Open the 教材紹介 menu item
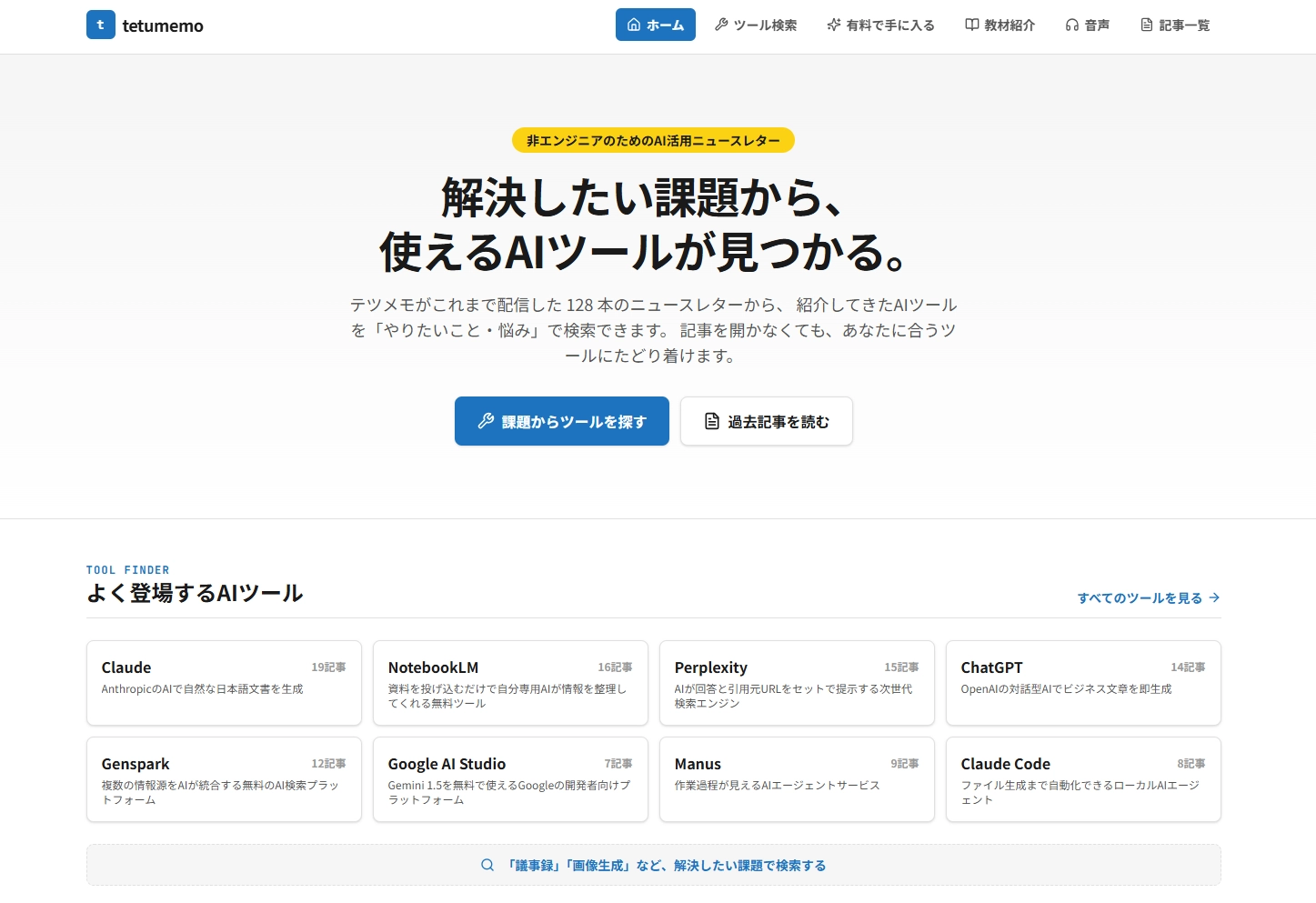Image resolution: width=1316 pixels, height=903 pixels. click(1000, 25)
